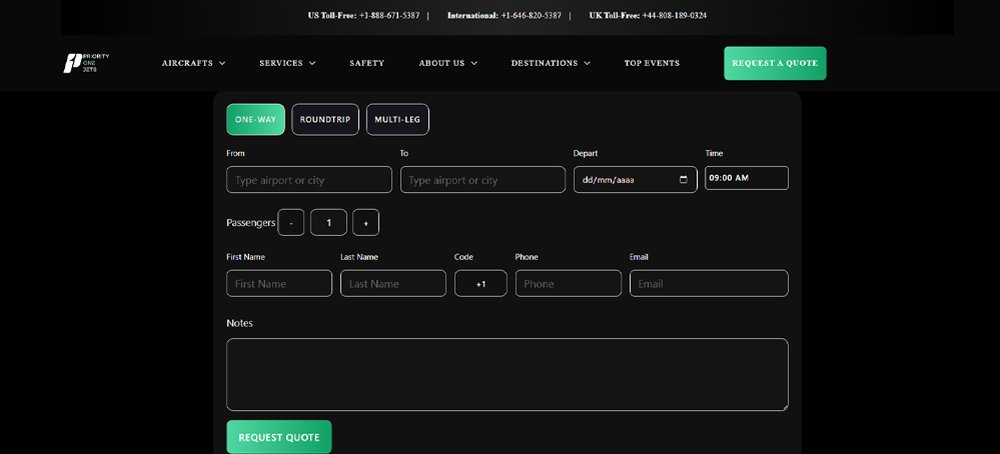
Task: Go to the Safety page
Action: click(x=367, y=63)
